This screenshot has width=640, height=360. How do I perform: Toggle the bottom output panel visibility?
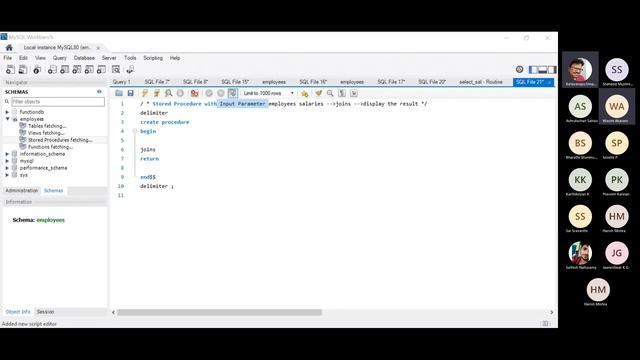[x=542, y=70]
